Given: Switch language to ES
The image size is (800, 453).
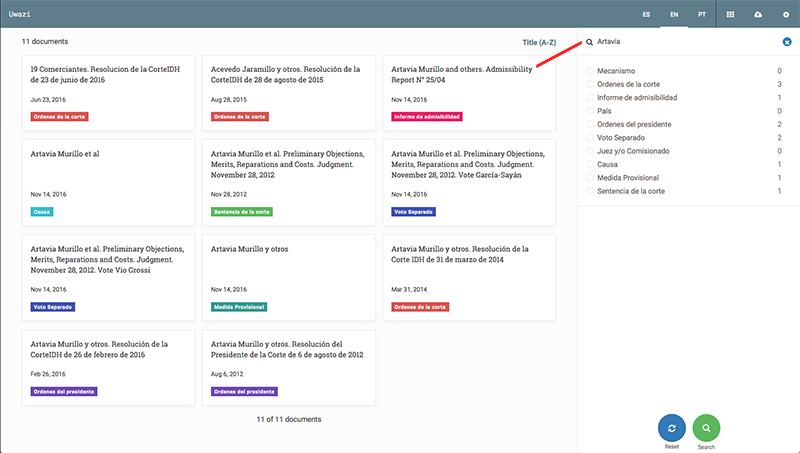Looking at the screenshot, I should click(x=647, y=15).
